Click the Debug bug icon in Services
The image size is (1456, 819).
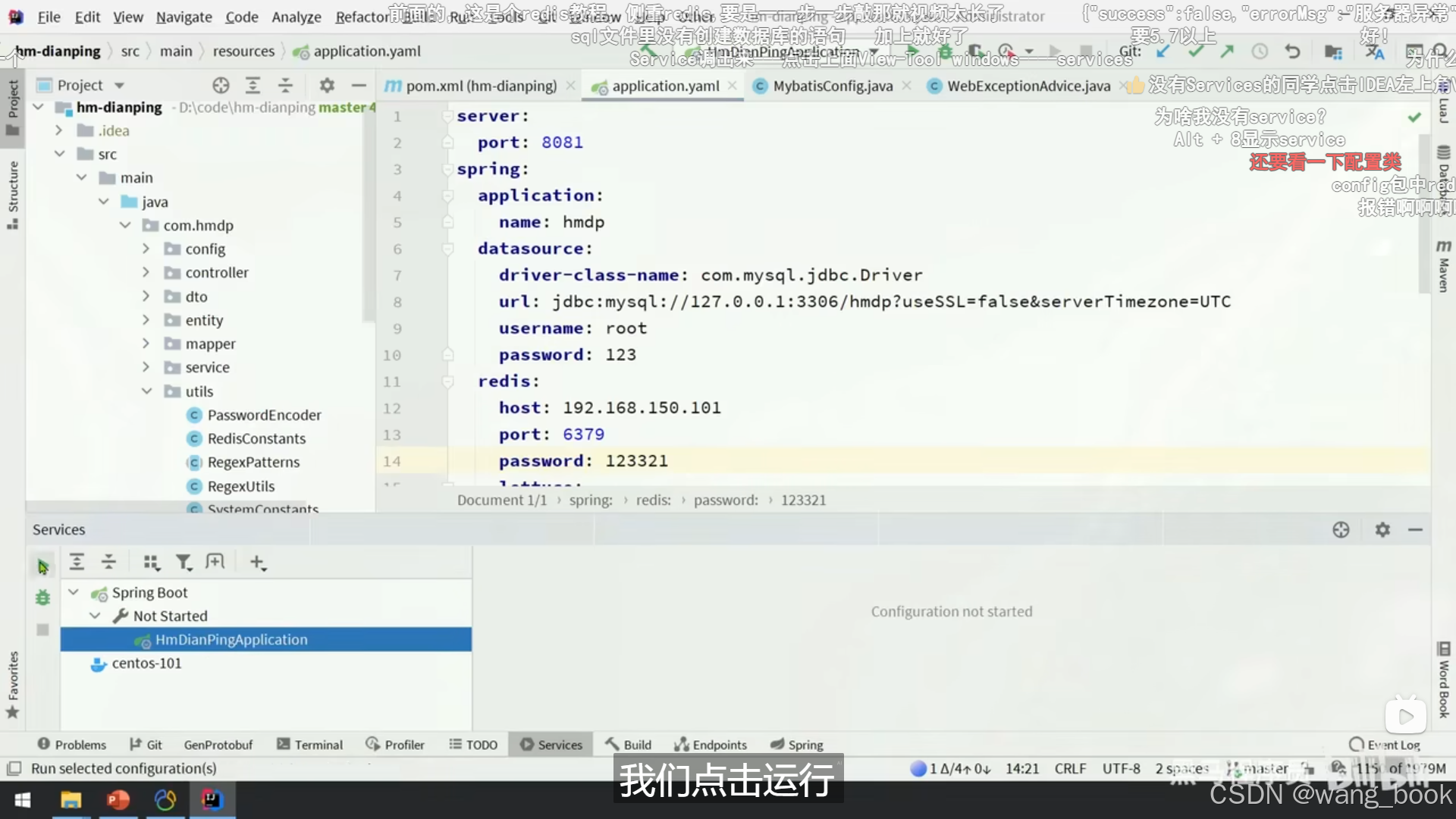[x=42, y=598]
